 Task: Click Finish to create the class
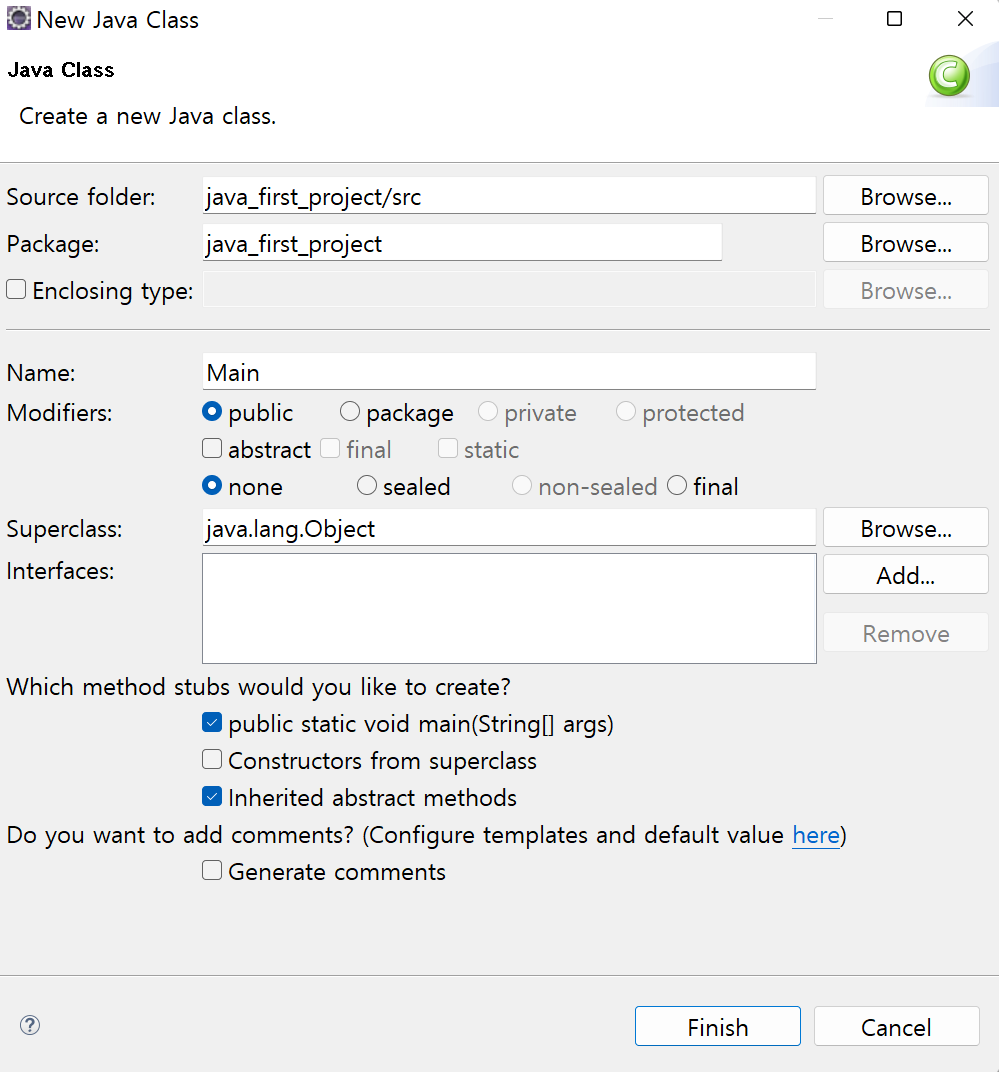pos(717,1026)
